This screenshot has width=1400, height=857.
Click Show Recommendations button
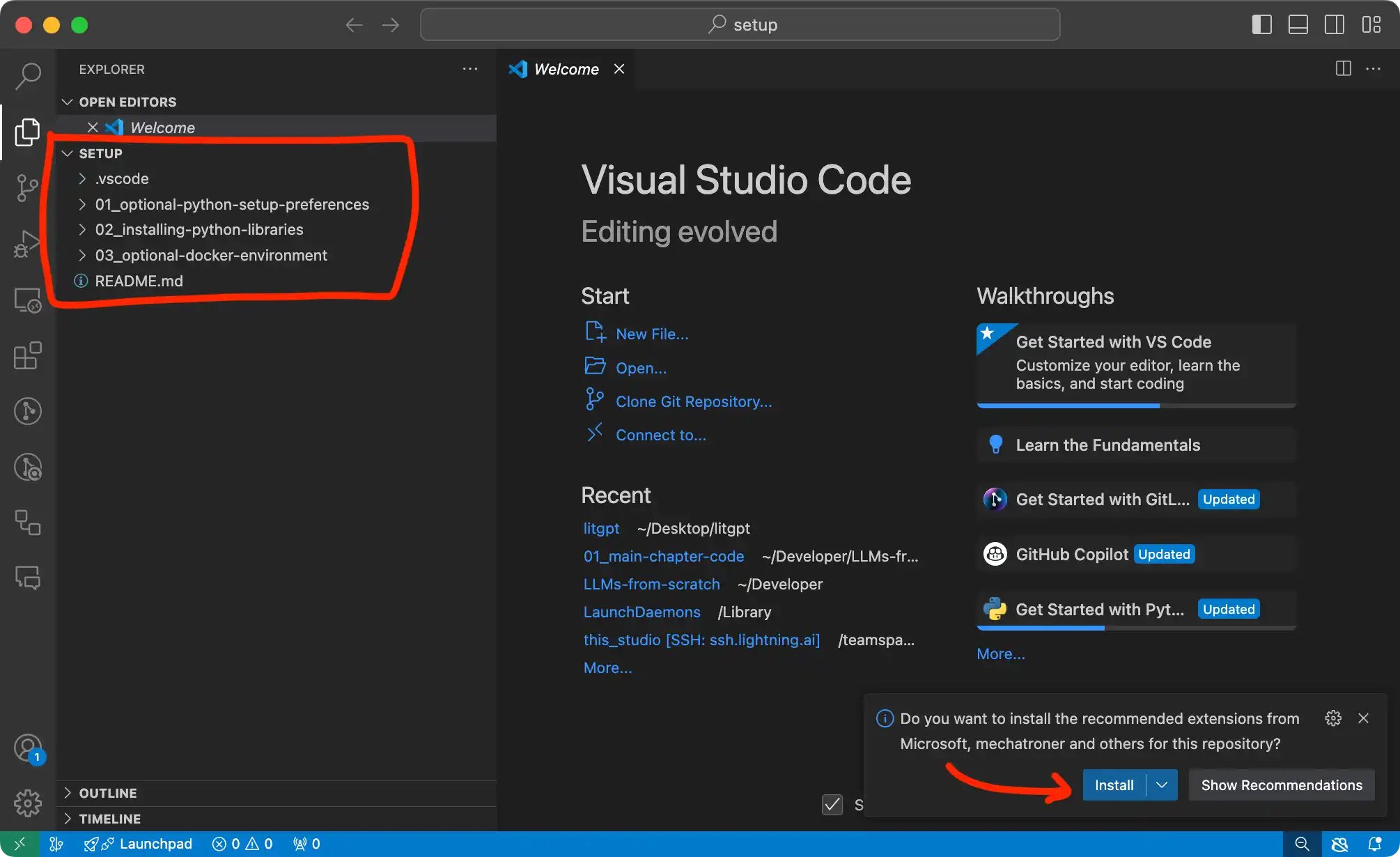click(x=1282, y=785)
